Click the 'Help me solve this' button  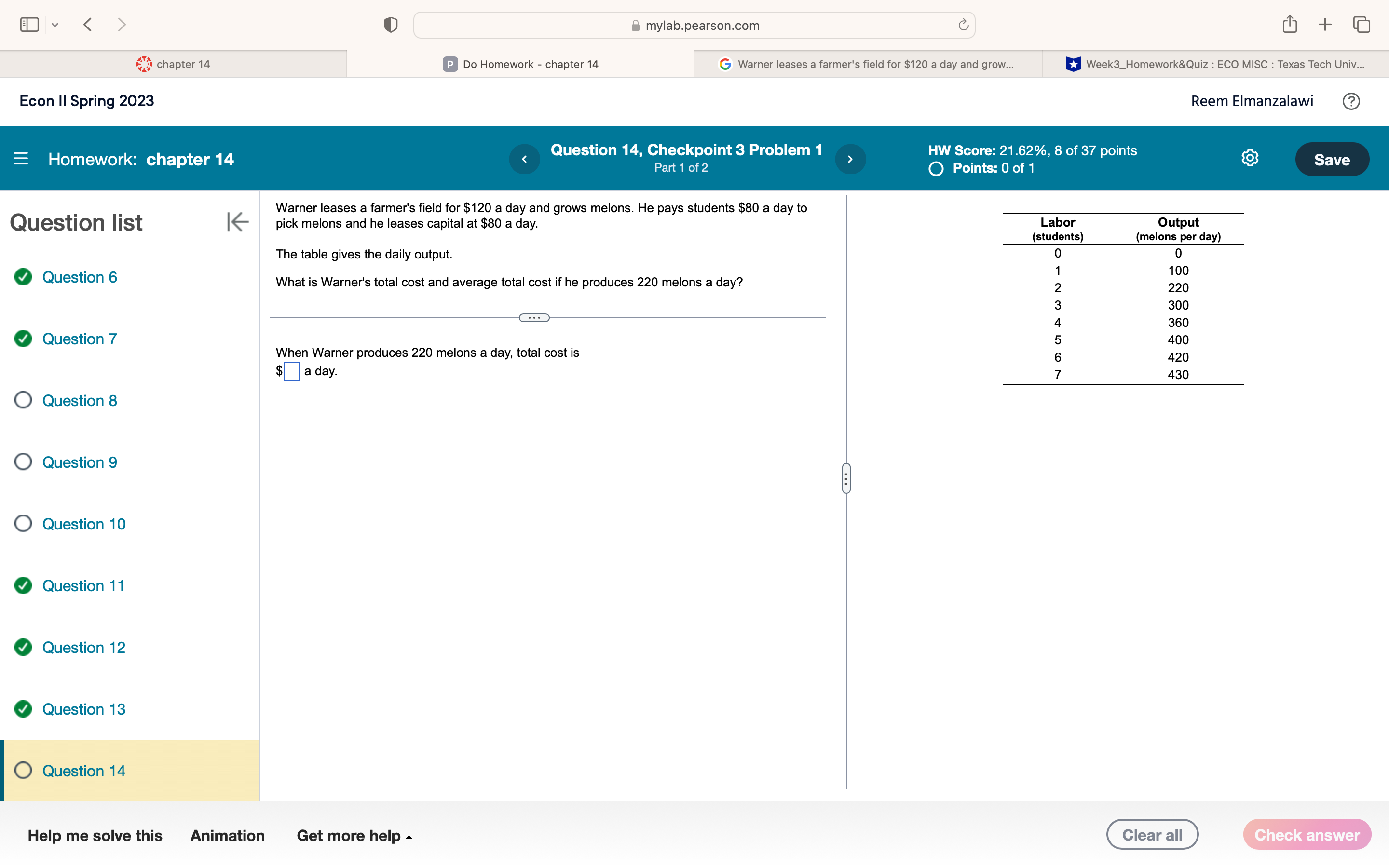[x=95, y=835]
